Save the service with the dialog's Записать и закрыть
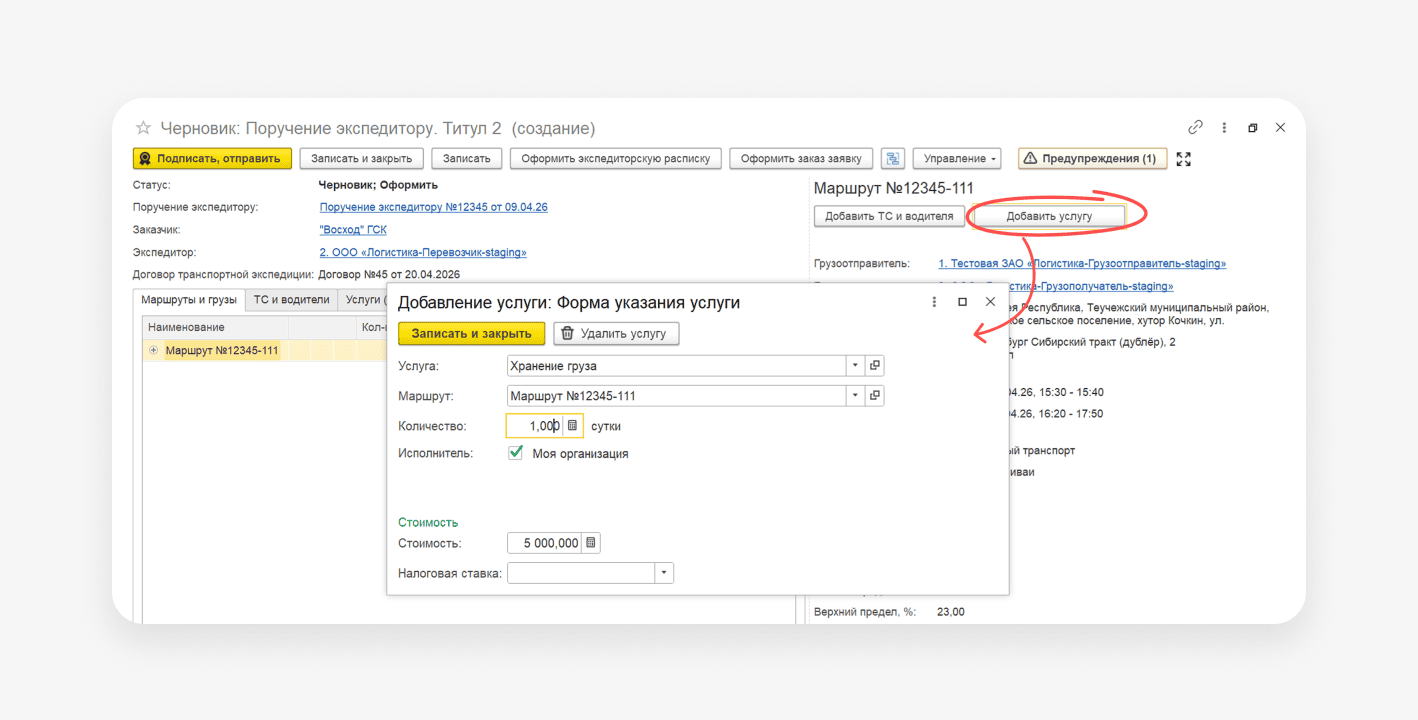1418x720 pixels. pos(472,333)
